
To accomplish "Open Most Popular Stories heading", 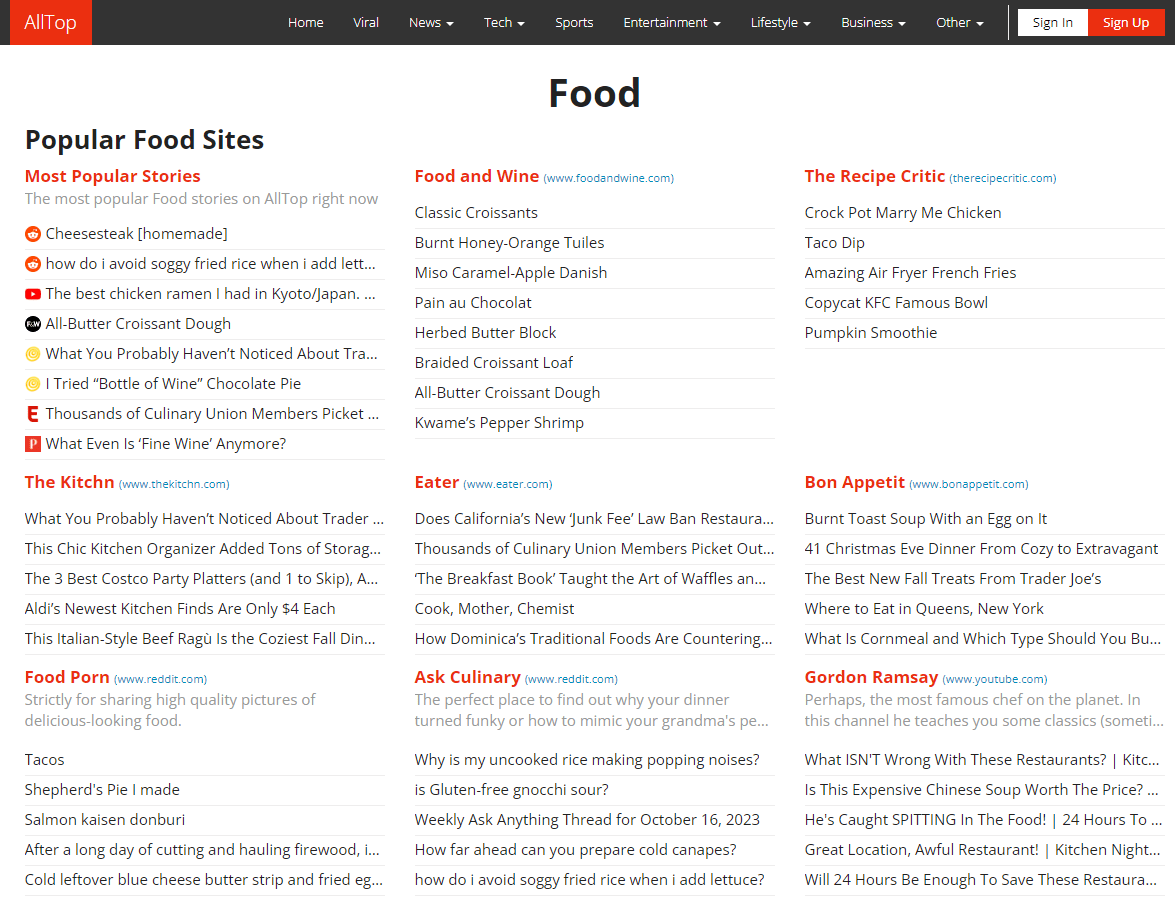I will click(112, 176).
